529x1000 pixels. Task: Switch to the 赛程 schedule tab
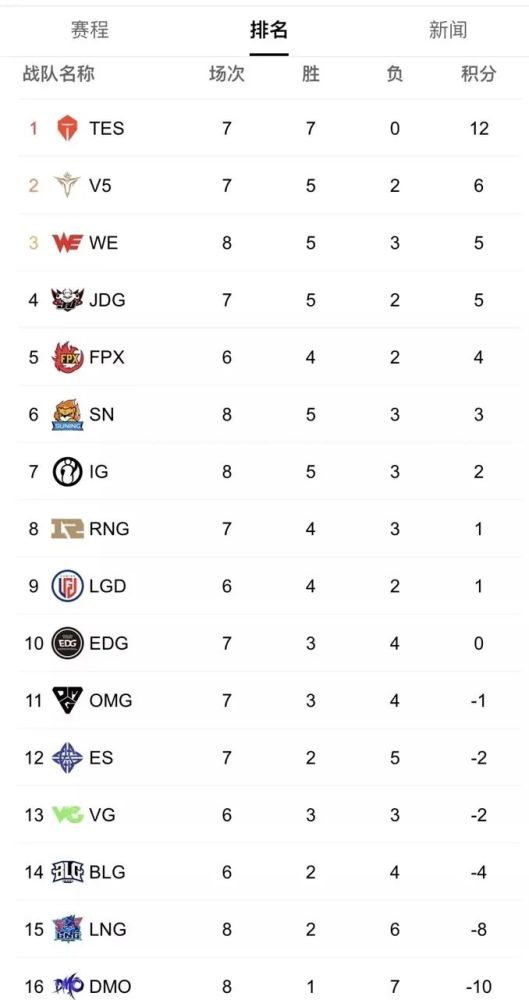point(89,30)
